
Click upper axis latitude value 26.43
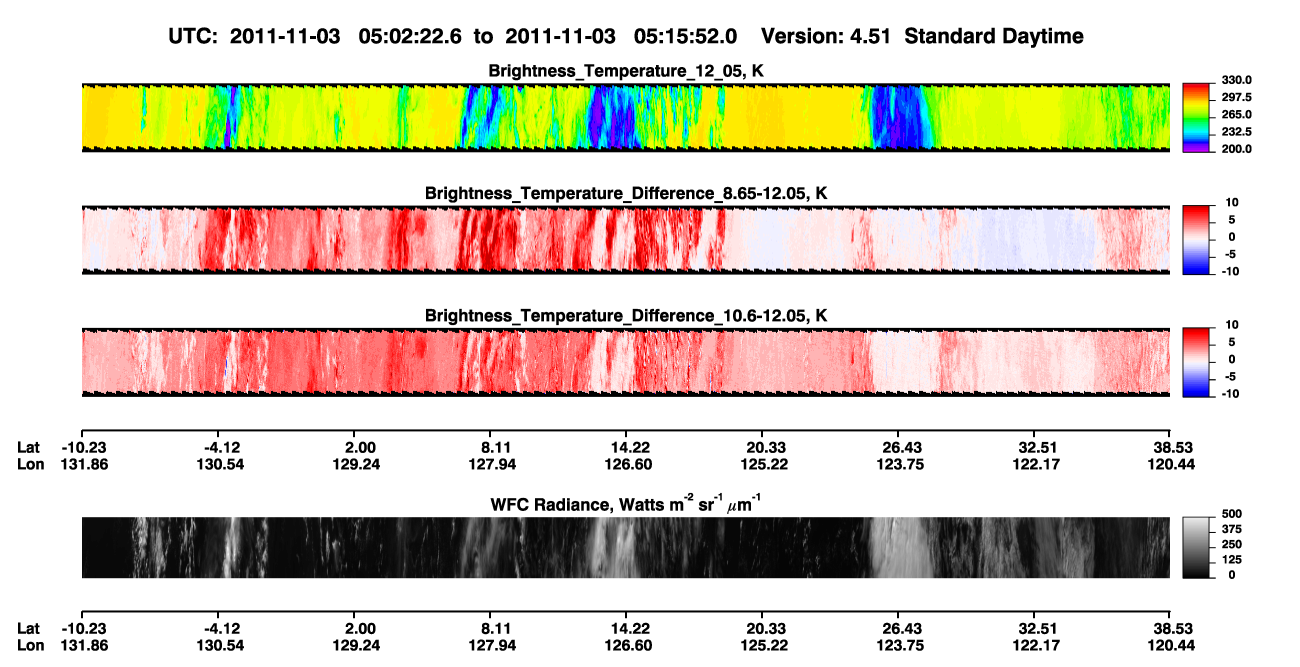pos(898,447)
